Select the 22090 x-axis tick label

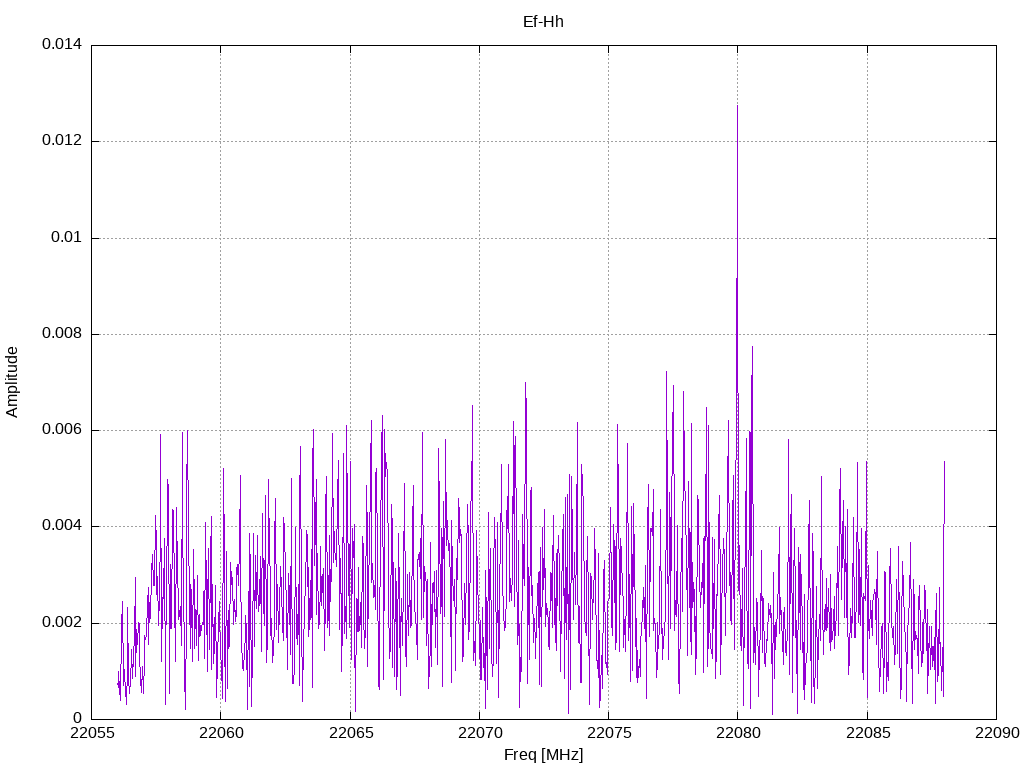point(995,734)
